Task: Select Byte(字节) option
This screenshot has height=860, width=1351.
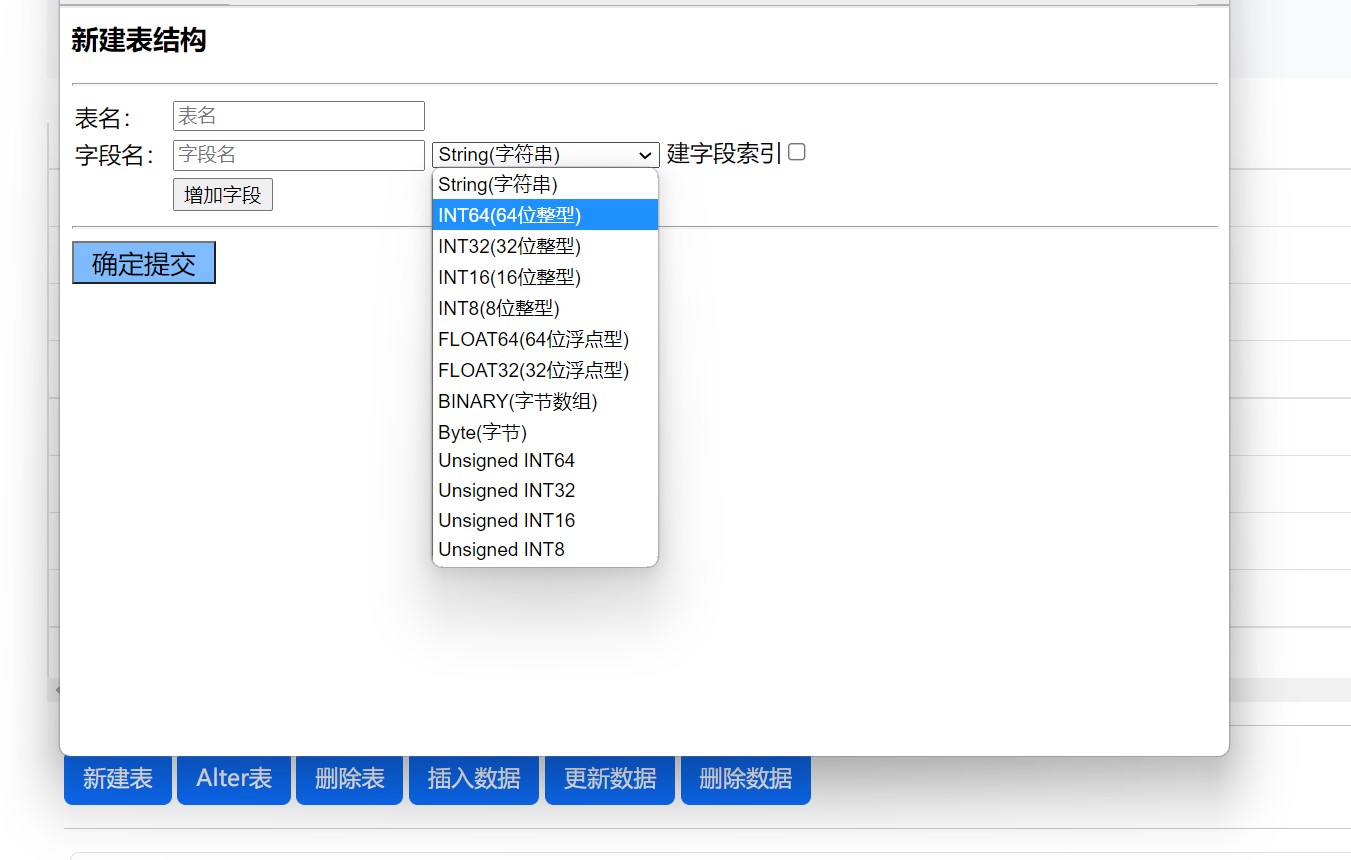Action: point(545,432)
